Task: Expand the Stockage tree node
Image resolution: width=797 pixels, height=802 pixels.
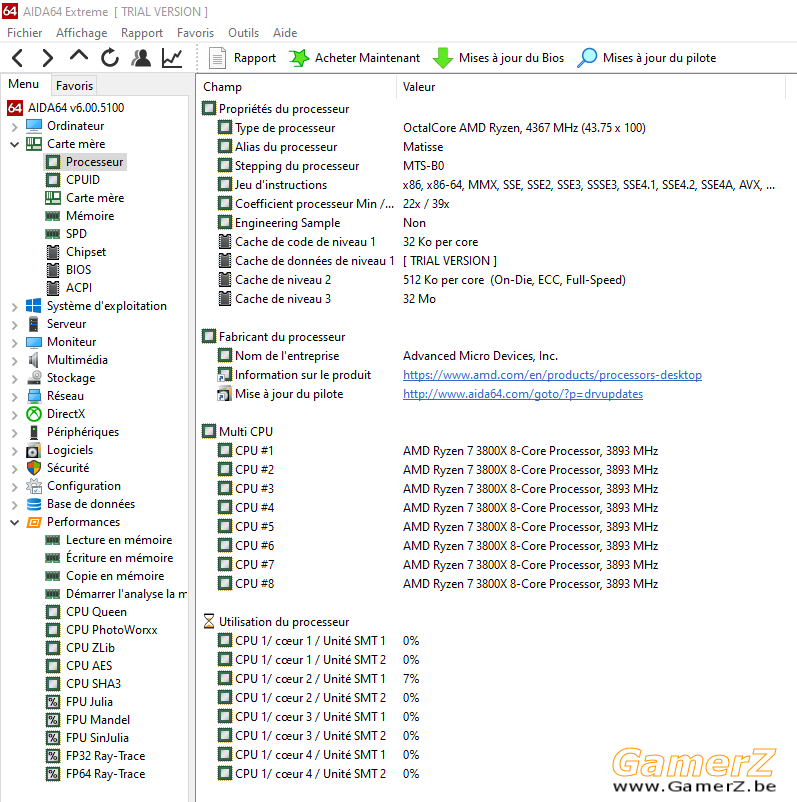Action: click(x=14, y=378)
